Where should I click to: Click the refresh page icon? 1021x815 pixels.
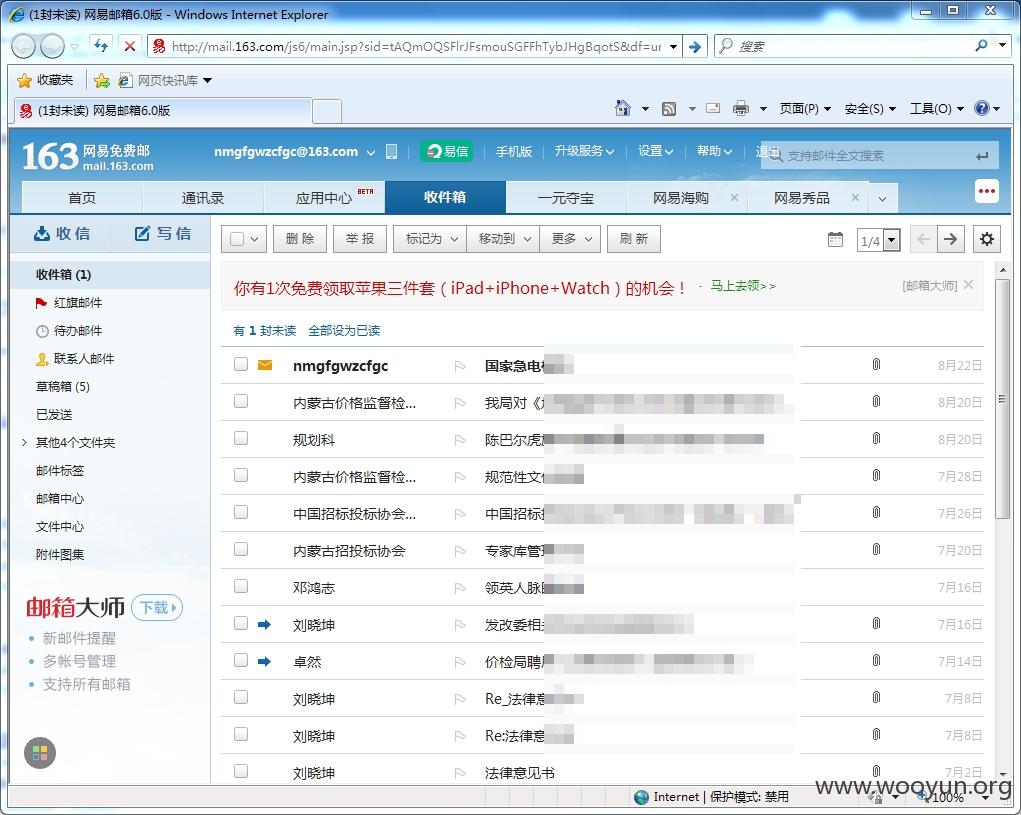pyautogui.click(x=101, y=46)
